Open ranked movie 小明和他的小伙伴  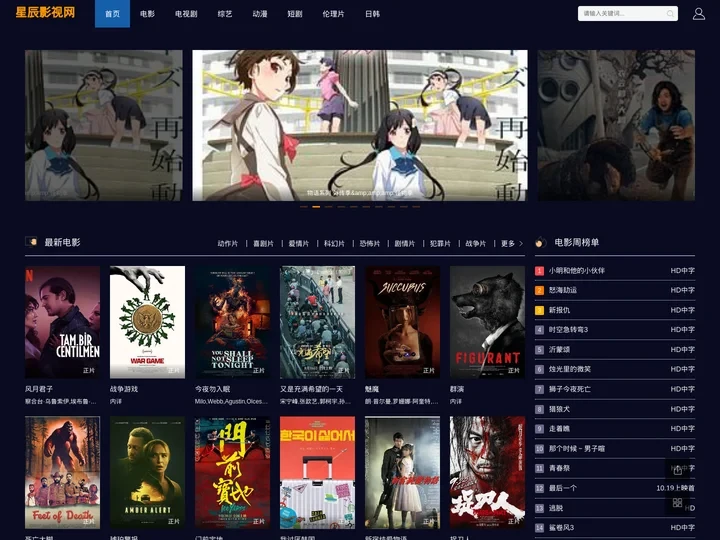577,271
